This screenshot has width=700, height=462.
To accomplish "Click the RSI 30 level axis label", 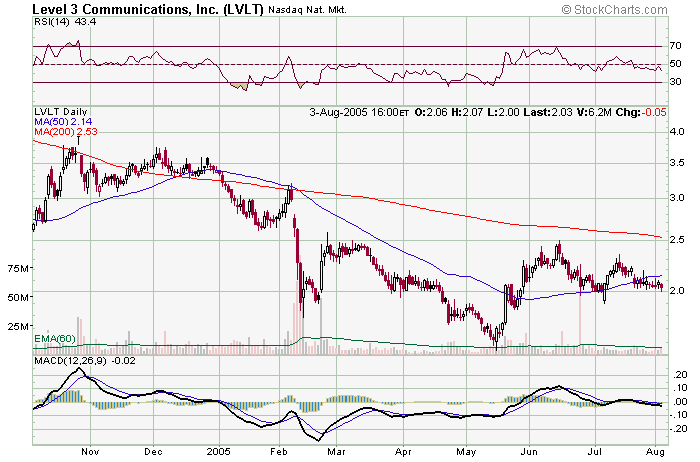I will click(675, 82).
